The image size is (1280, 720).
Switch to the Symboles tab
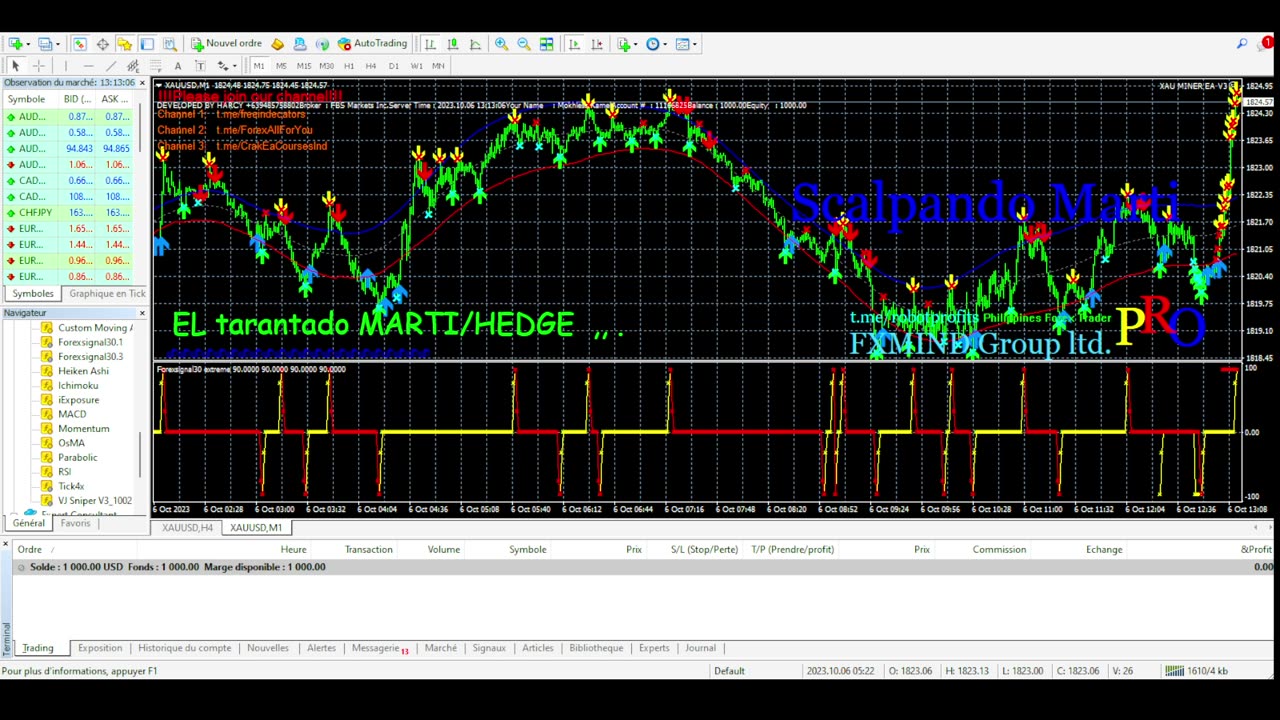(x=33, y=294)
